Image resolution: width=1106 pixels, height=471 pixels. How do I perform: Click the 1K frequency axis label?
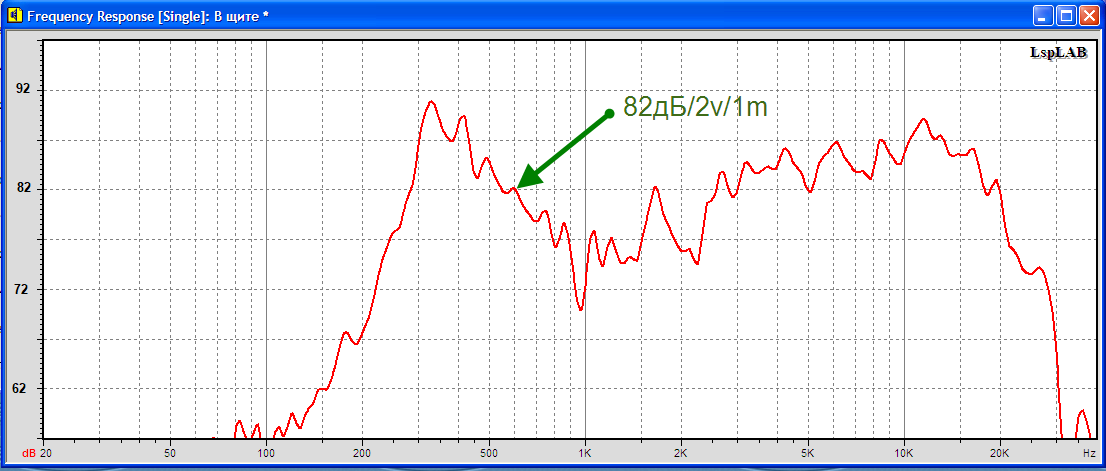tap(585, 451)
